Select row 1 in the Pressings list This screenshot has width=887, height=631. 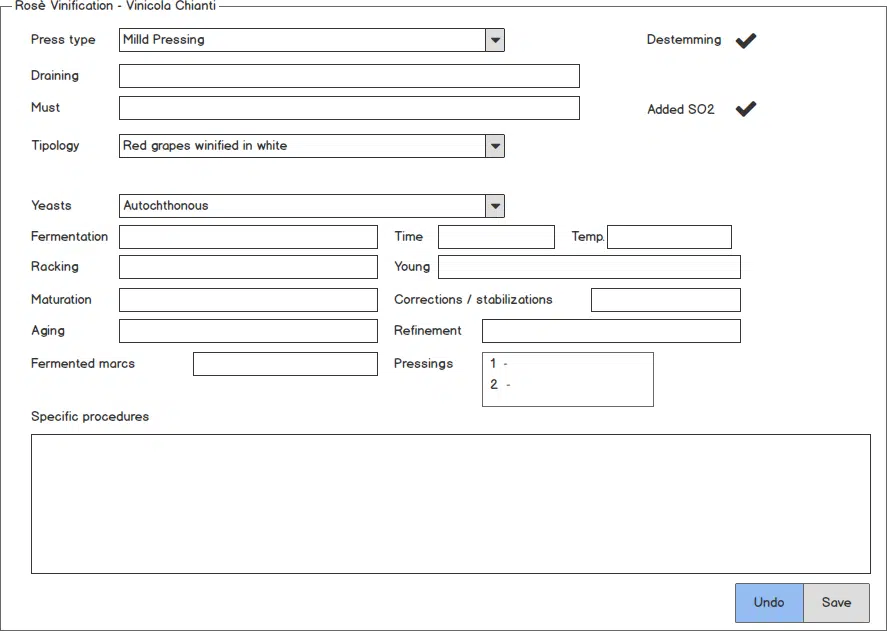click(567, 363)
